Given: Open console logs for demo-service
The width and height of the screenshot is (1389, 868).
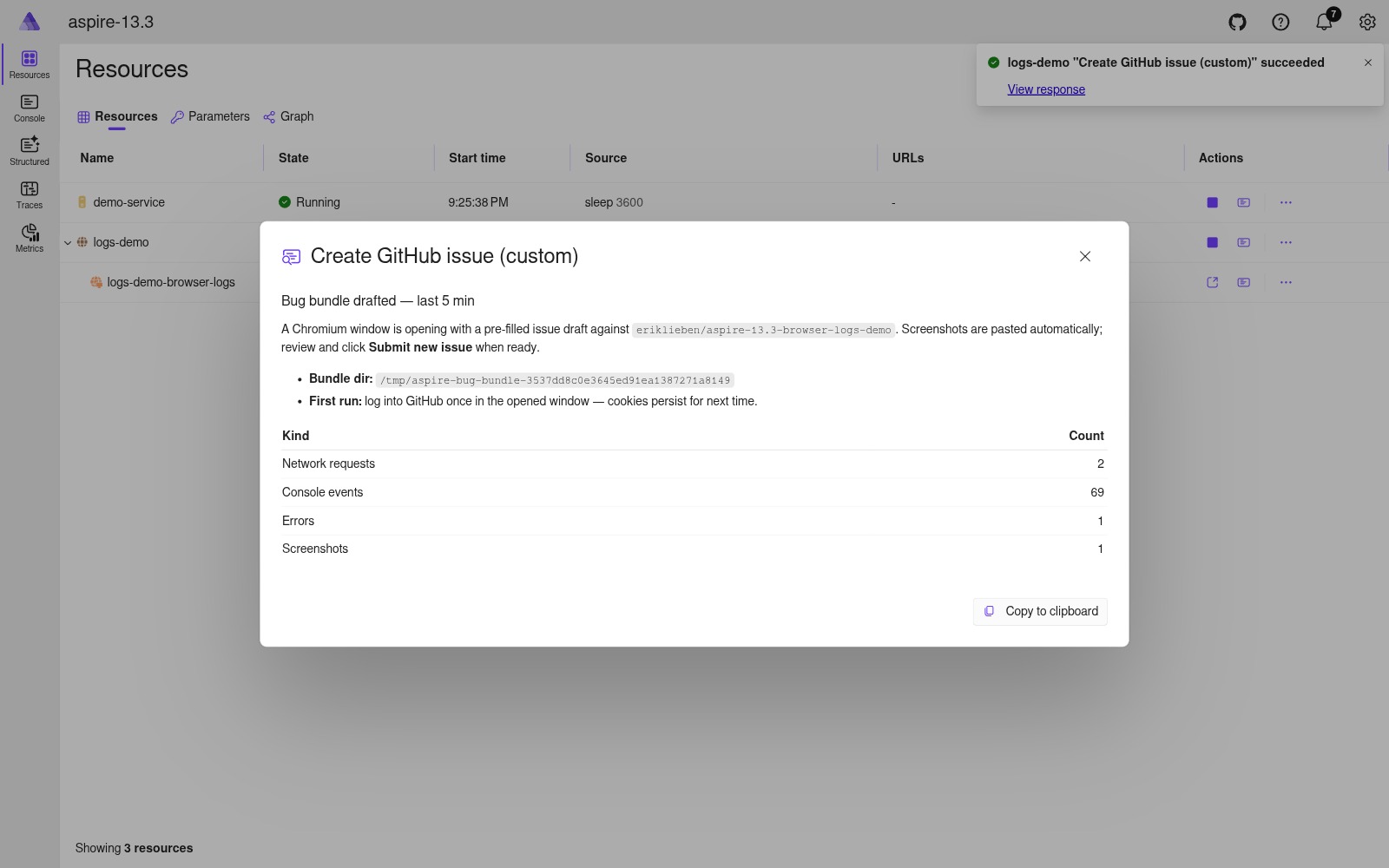Looking at the screenshot, I should pos(1244,202).
